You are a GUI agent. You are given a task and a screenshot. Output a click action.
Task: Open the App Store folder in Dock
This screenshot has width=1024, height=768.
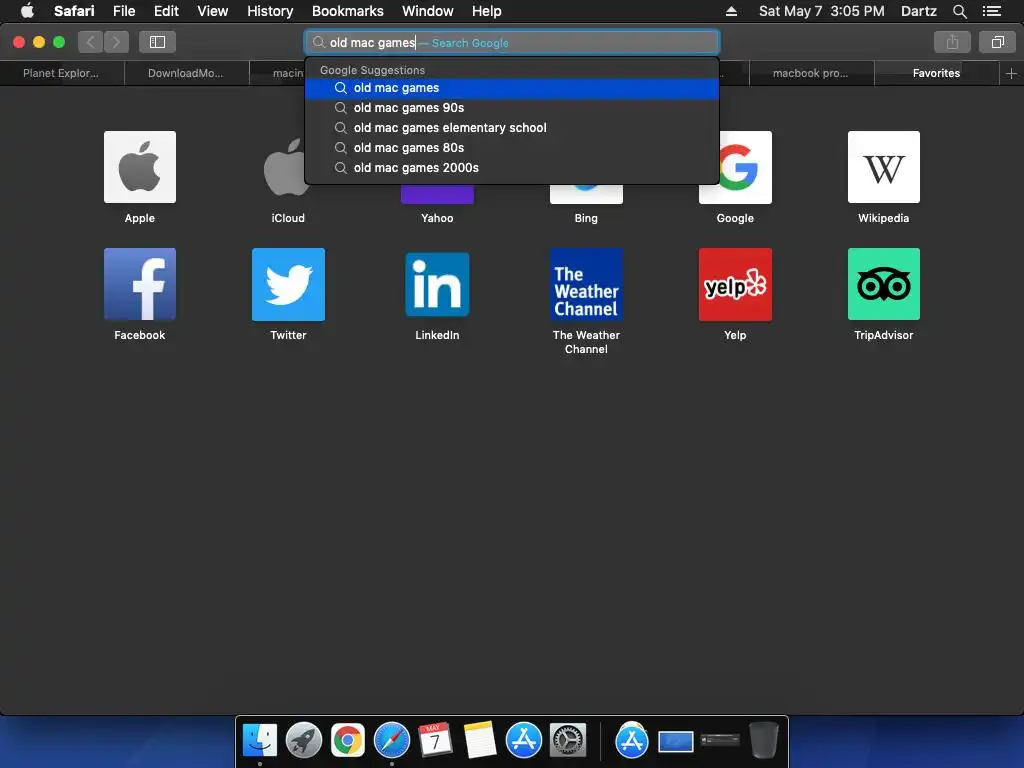point(632,741)
